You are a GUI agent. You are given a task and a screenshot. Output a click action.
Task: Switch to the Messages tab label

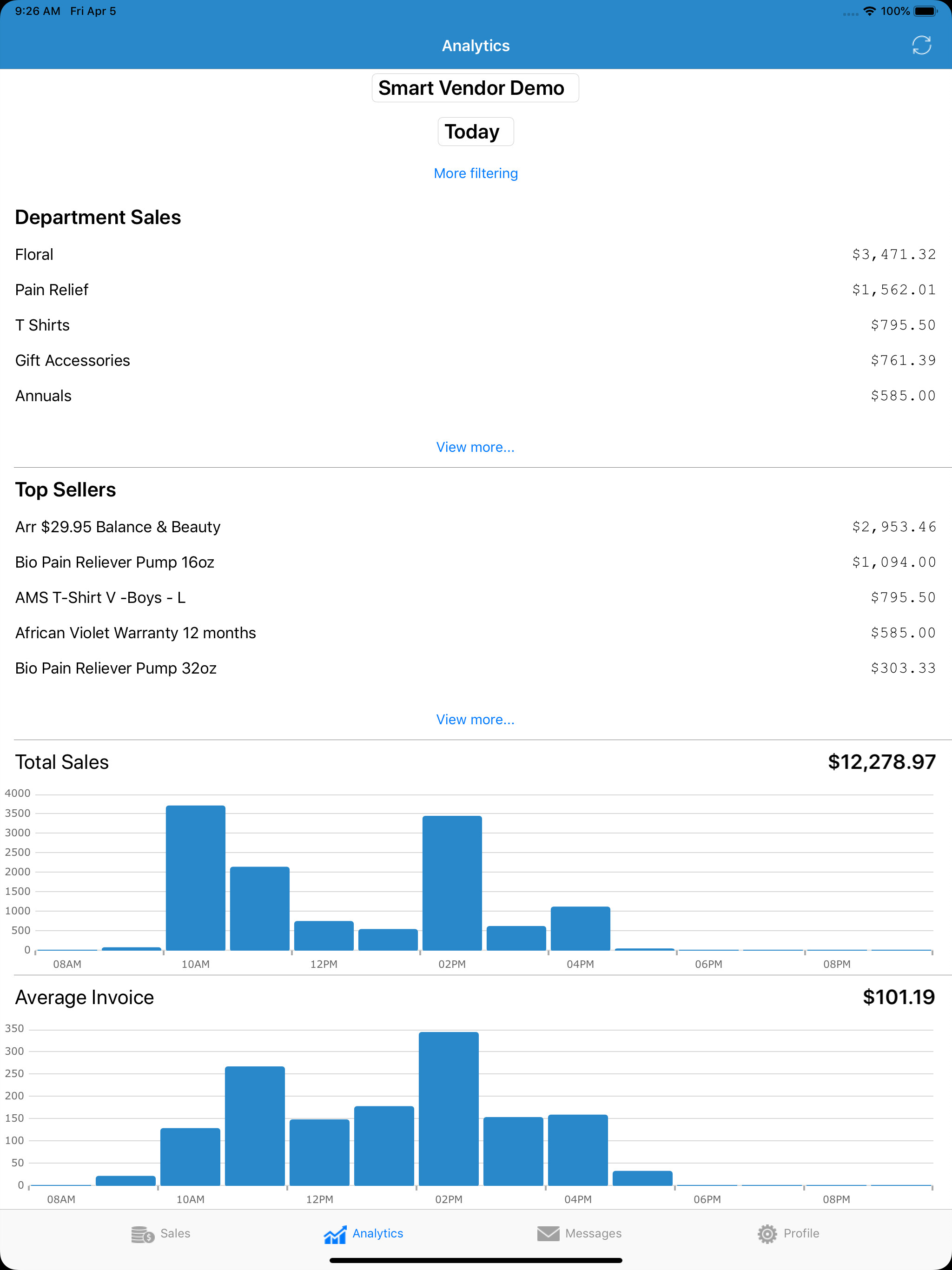[x=593, y=1233]
